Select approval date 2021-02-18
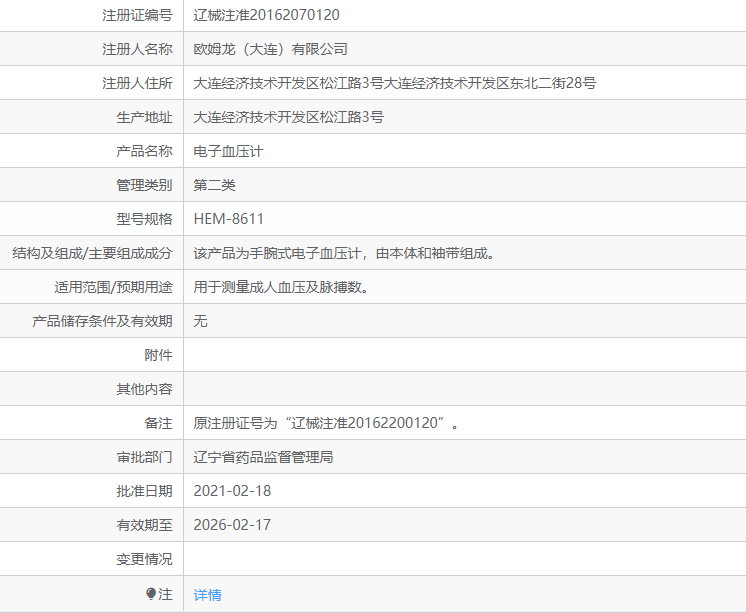Screen dimensions: 746x613 [x=232, y=491]
